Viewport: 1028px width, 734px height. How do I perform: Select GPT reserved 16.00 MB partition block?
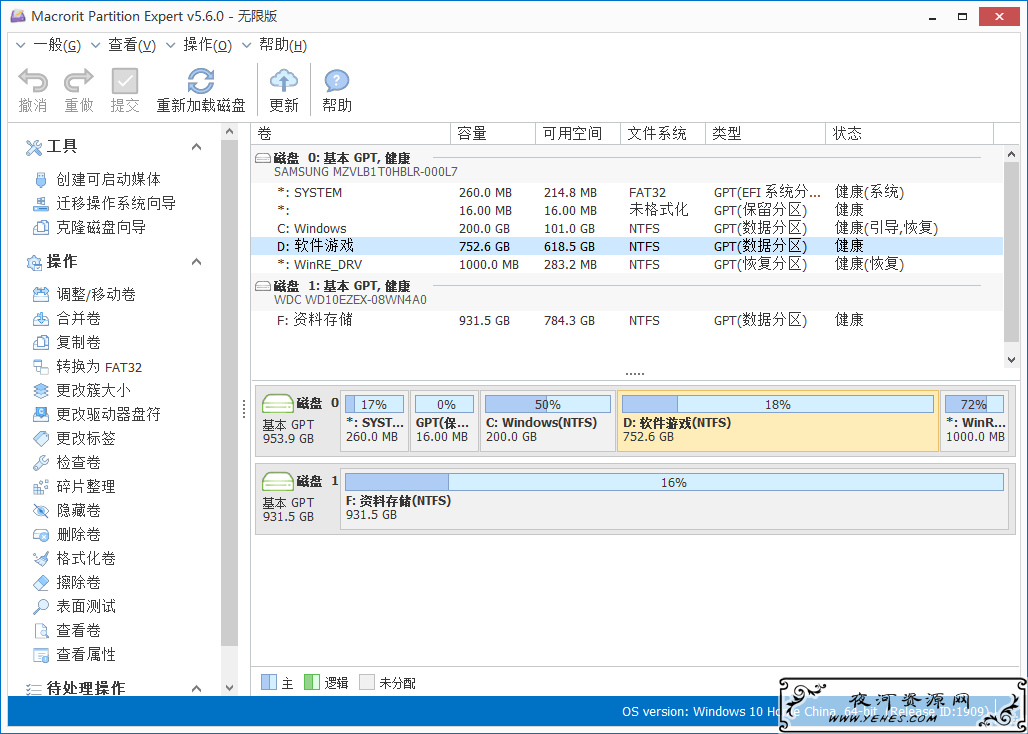coord(445,421)
